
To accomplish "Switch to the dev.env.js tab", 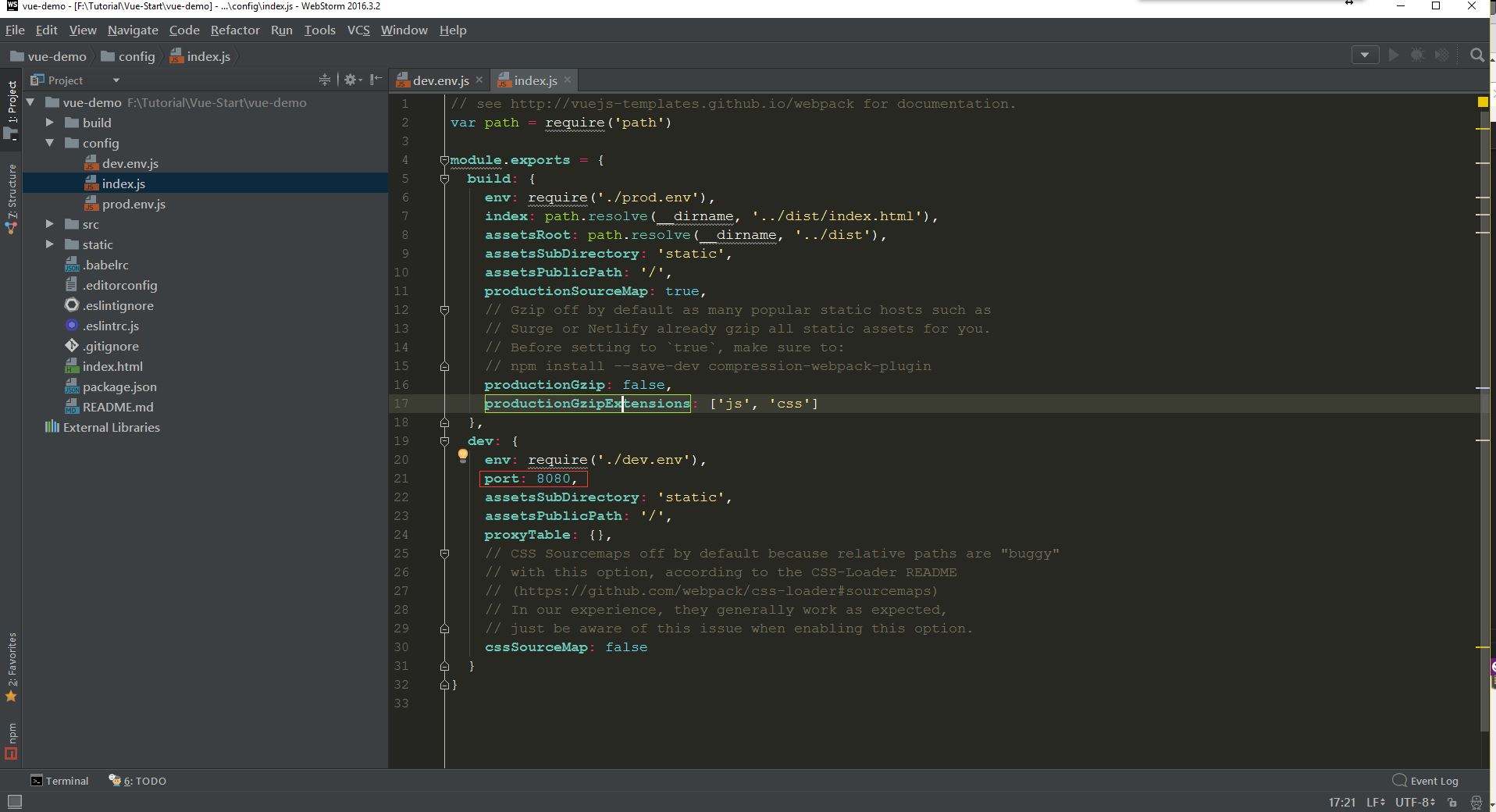I will point(440,80).
